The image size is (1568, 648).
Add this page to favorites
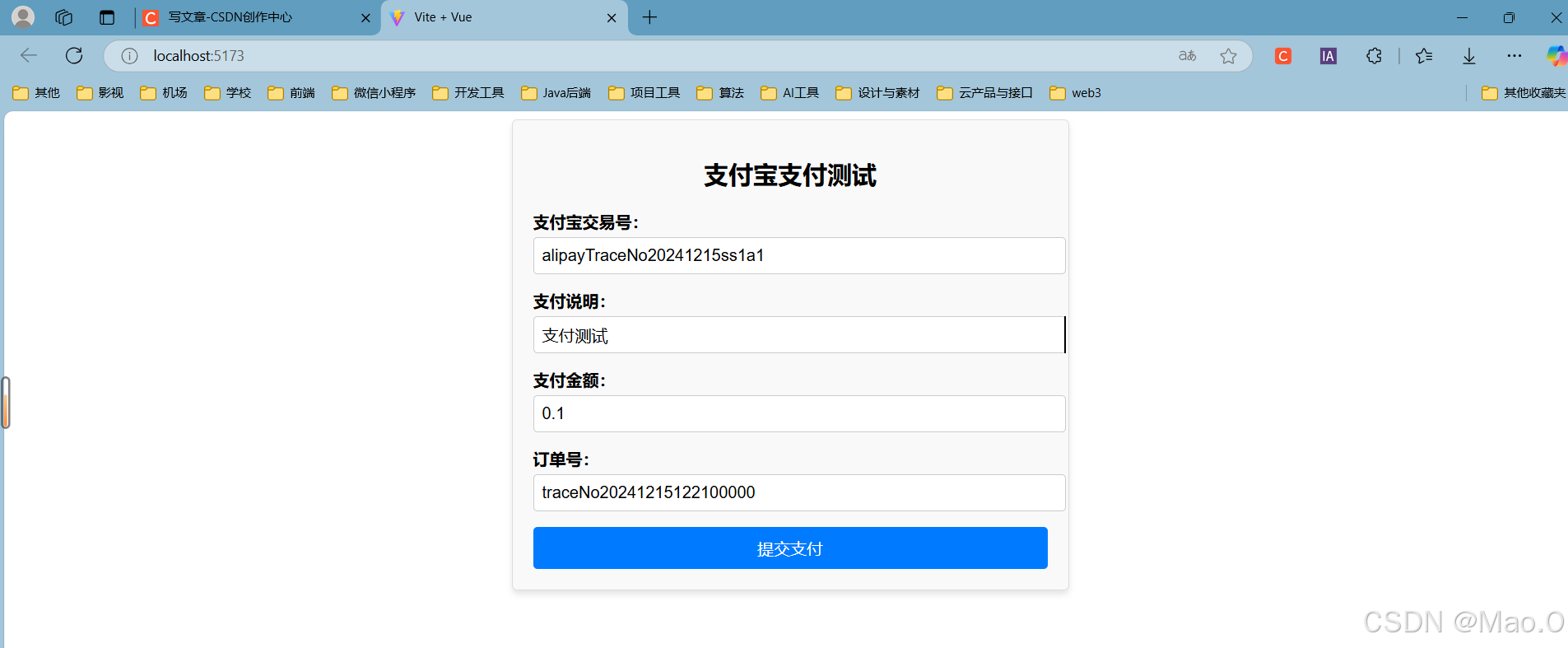[1229, 56]
